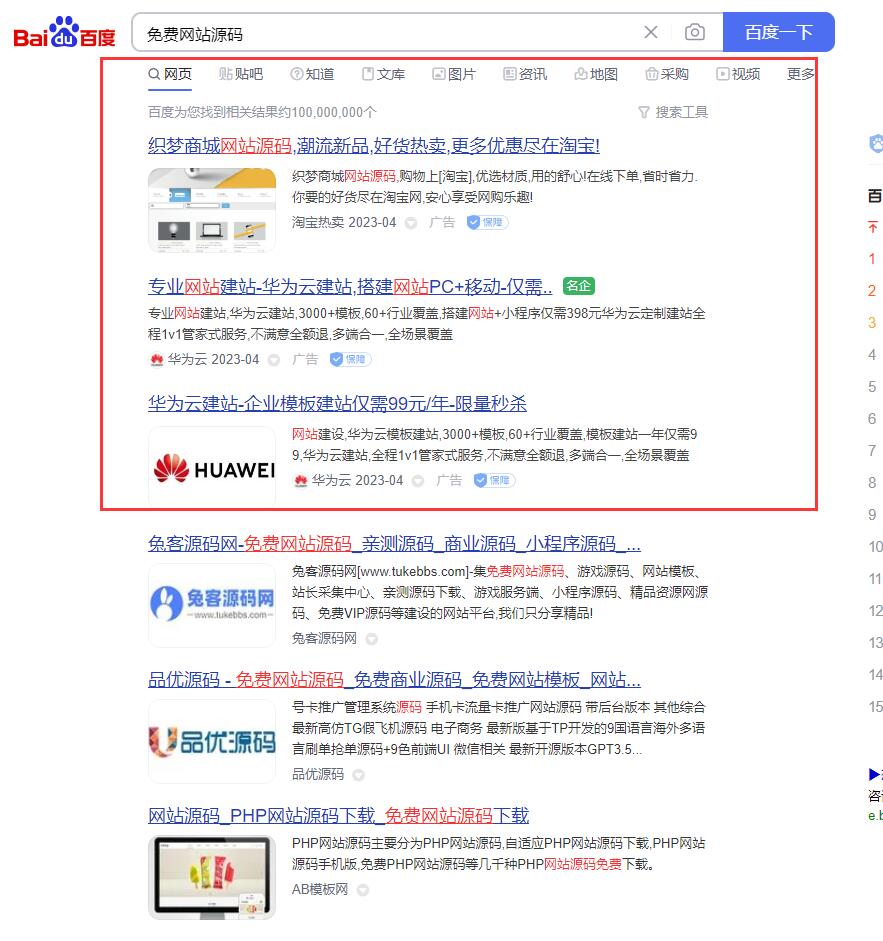Clear the search box with X icon
The image size is (883, 941).
tap(651, 32)
